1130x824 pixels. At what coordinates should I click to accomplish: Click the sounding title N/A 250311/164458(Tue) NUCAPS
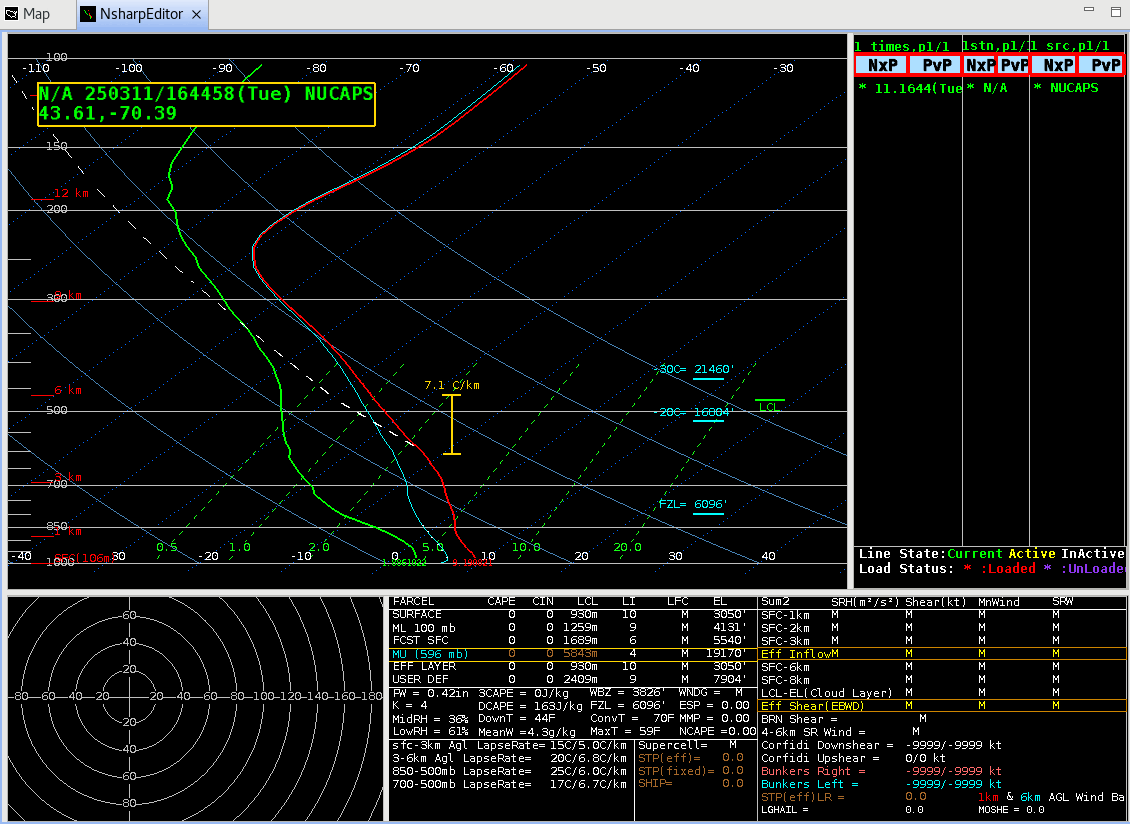[205, 94]
